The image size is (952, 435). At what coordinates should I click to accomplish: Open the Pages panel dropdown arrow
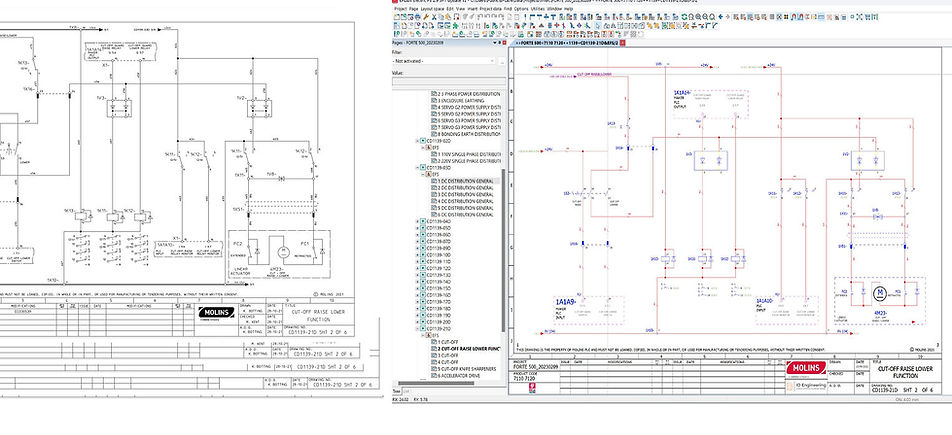pyautogui.click(x=495, y=43)
